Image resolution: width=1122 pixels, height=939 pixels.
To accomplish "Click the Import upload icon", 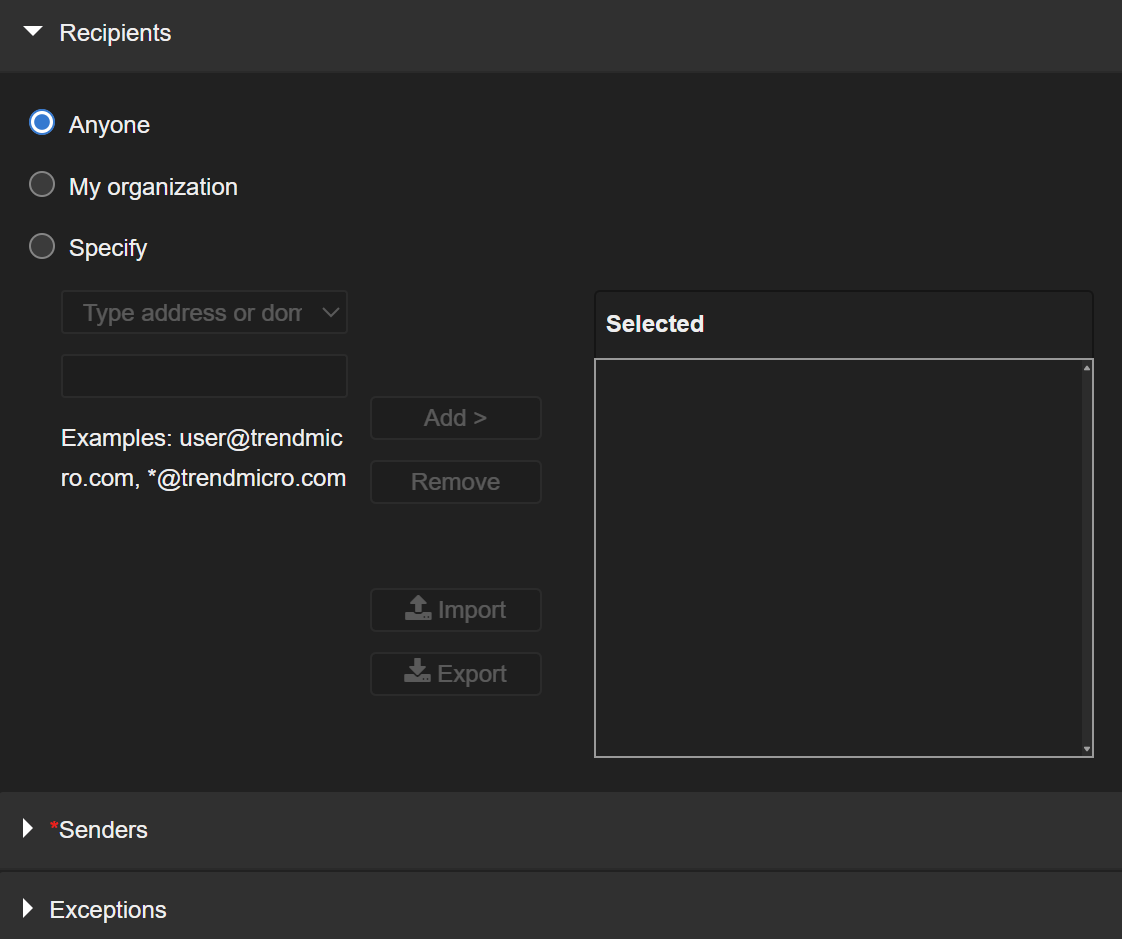I will [x=418, y=609].
